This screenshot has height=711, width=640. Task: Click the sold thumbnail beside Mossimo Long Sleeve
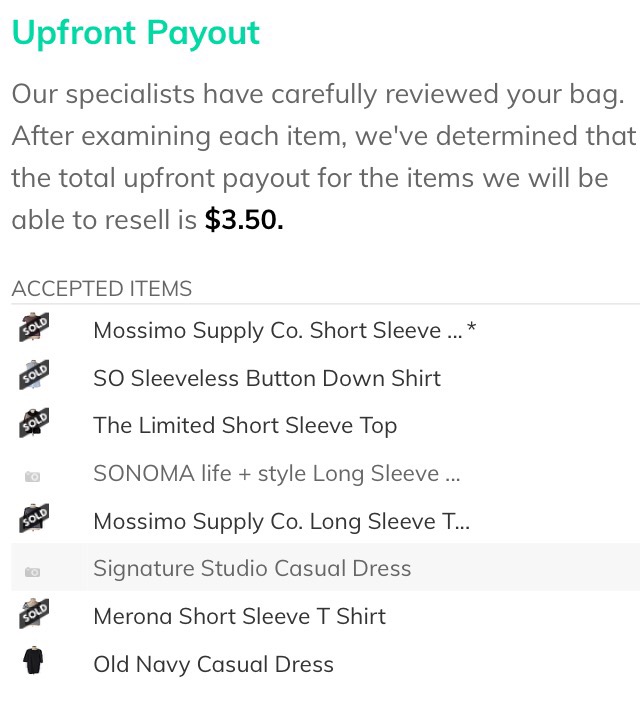click(34, 520)
